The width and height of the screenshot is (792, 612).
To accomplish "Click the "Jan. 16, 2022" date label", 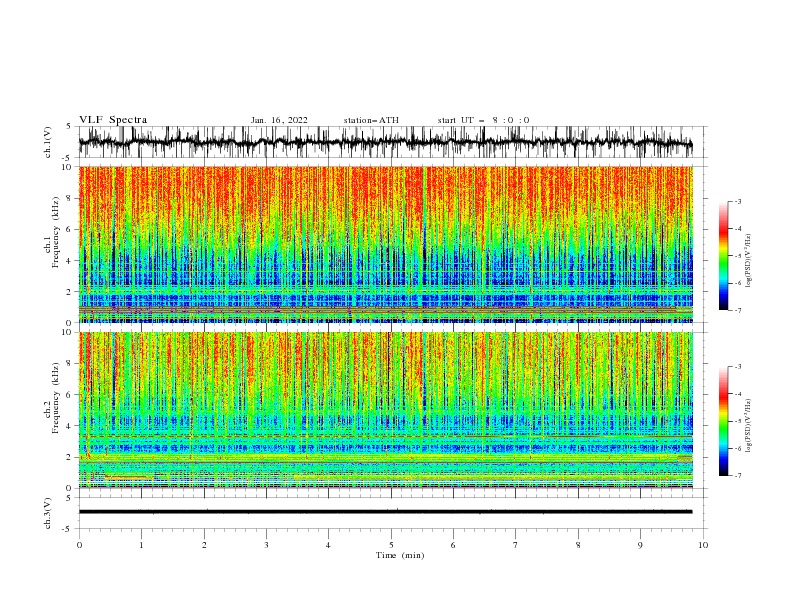I will point(279,120).
